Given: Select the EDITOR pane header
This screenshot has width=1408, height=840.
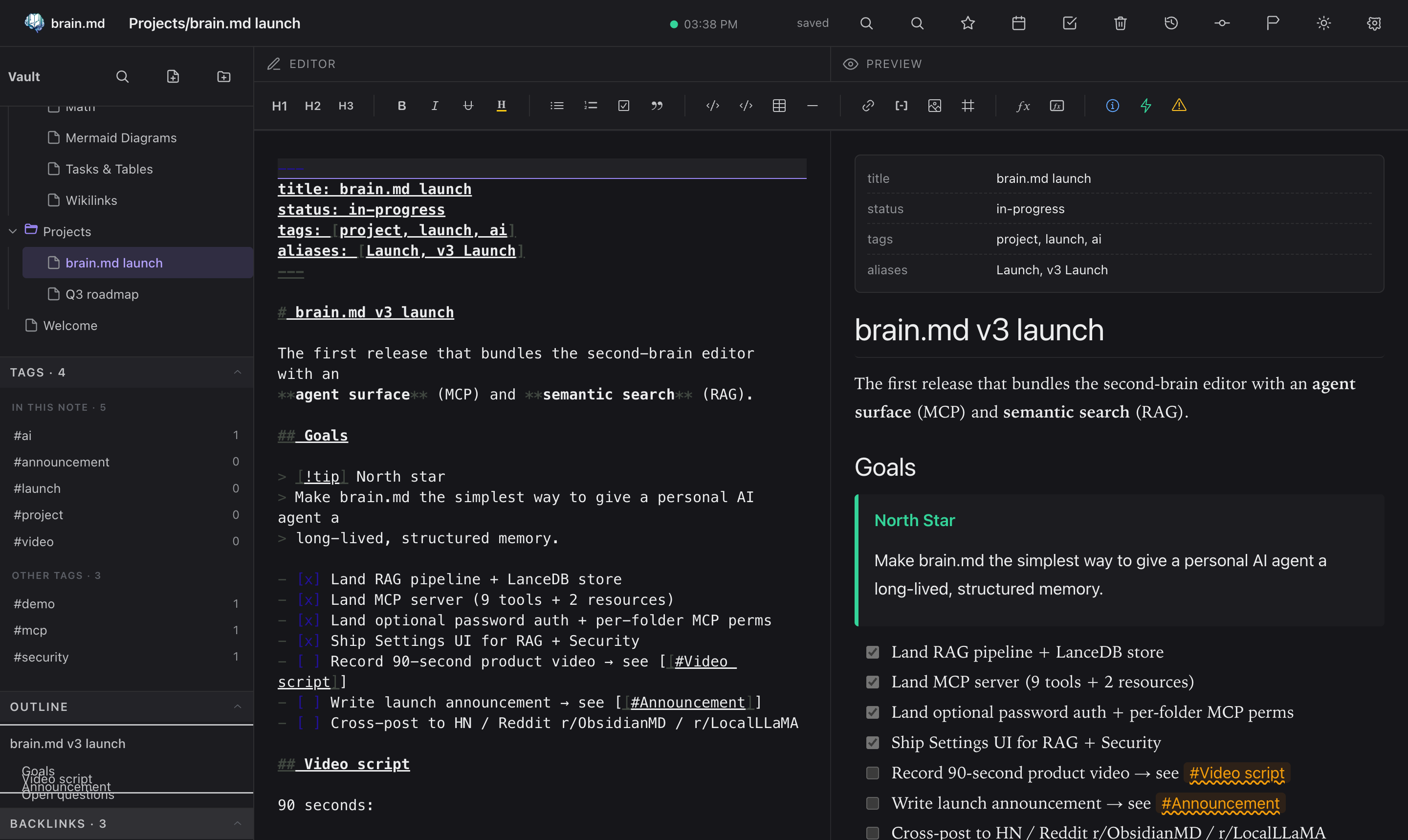Looking at the screenshot, I should pyautogui.click(x=302, y=64).
